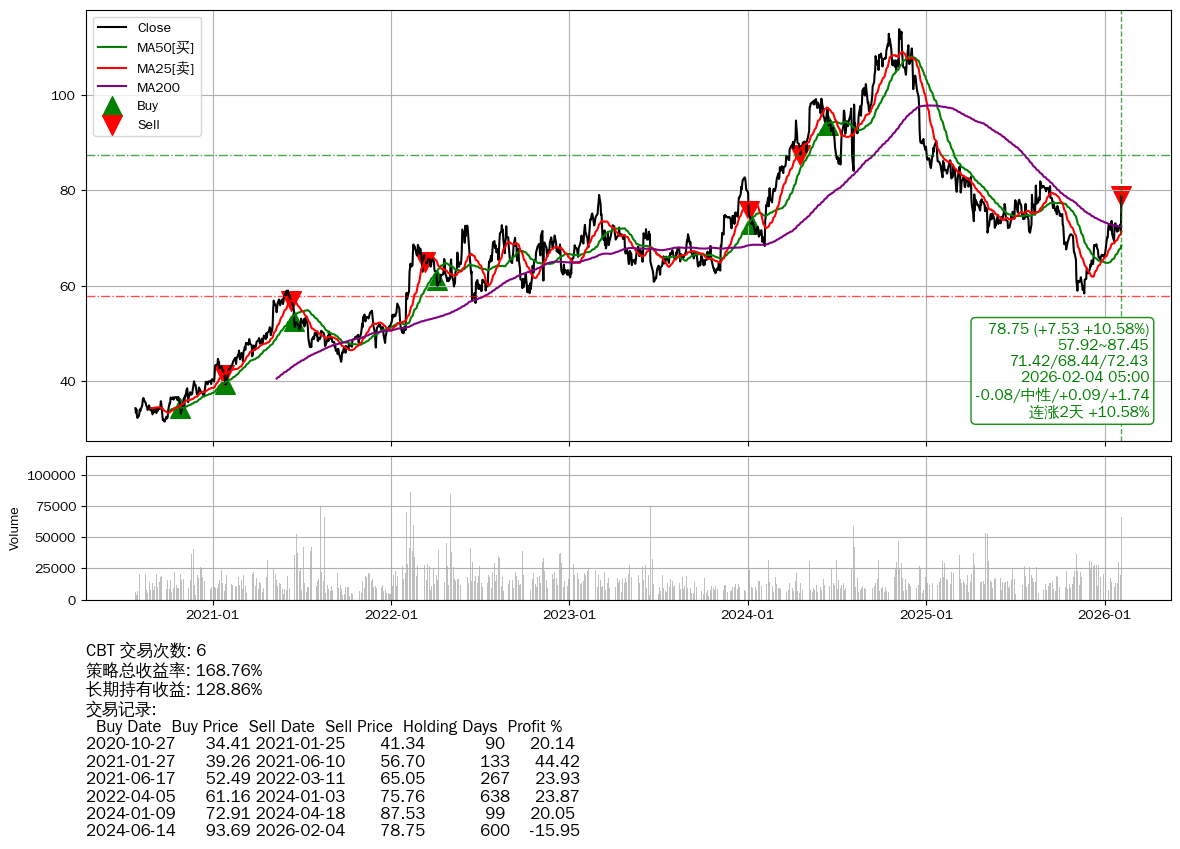
Task: Click the 78.75 price in the info box
Action: click(1009, 329)
